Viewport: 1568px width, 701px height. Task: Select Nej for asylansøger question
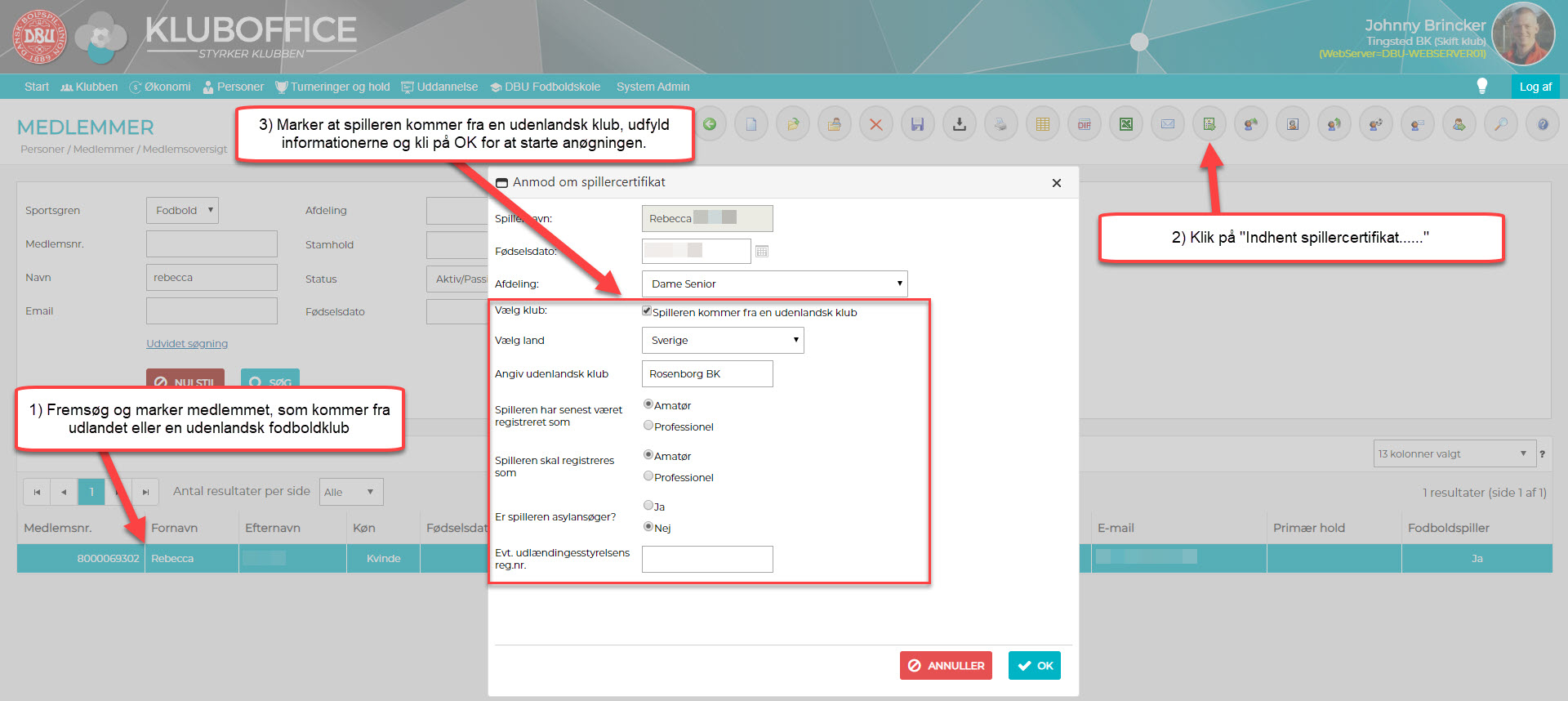pos(648,527)
